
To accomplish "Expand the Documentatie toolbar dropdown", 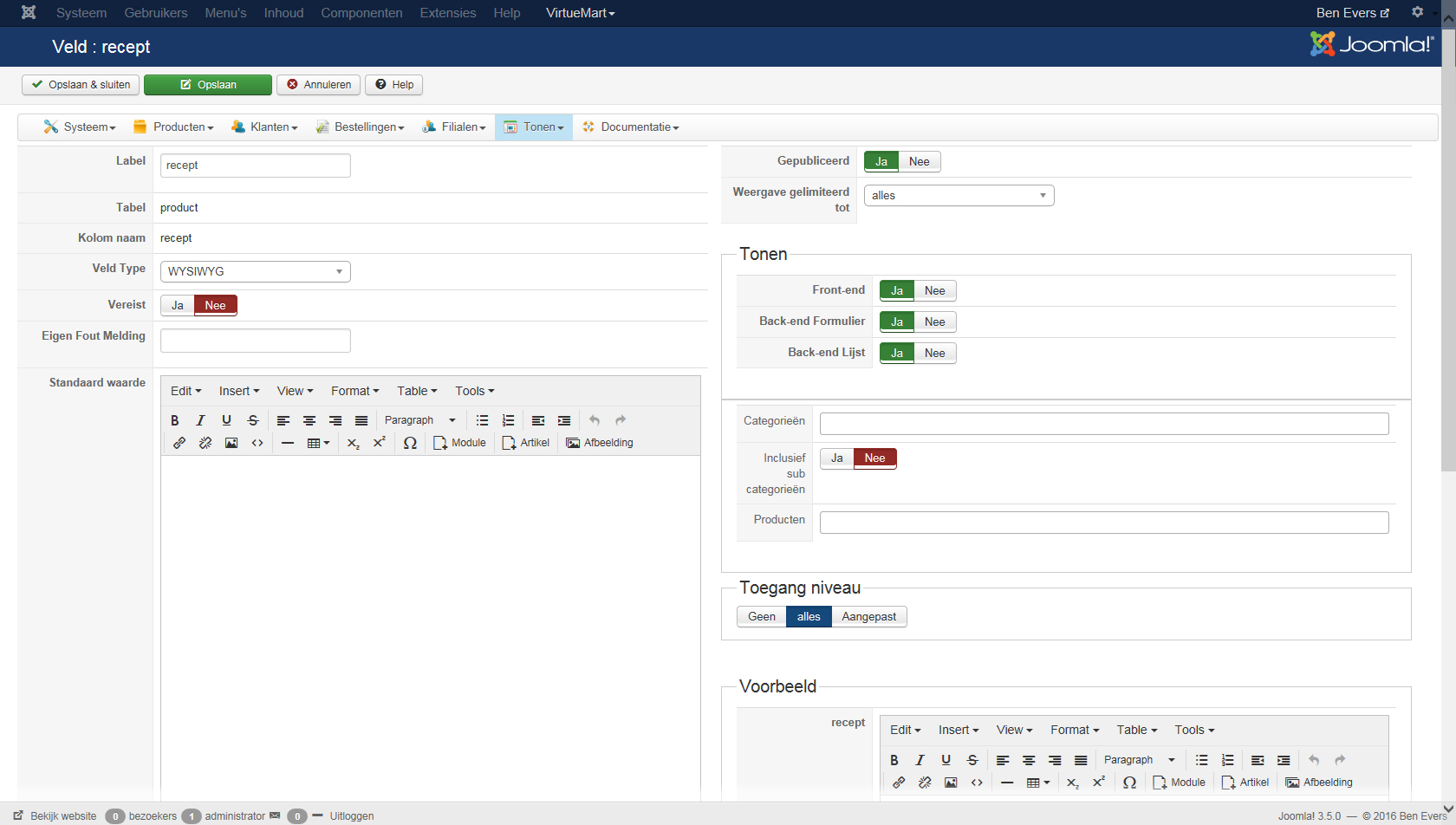I will click(631, 127).
